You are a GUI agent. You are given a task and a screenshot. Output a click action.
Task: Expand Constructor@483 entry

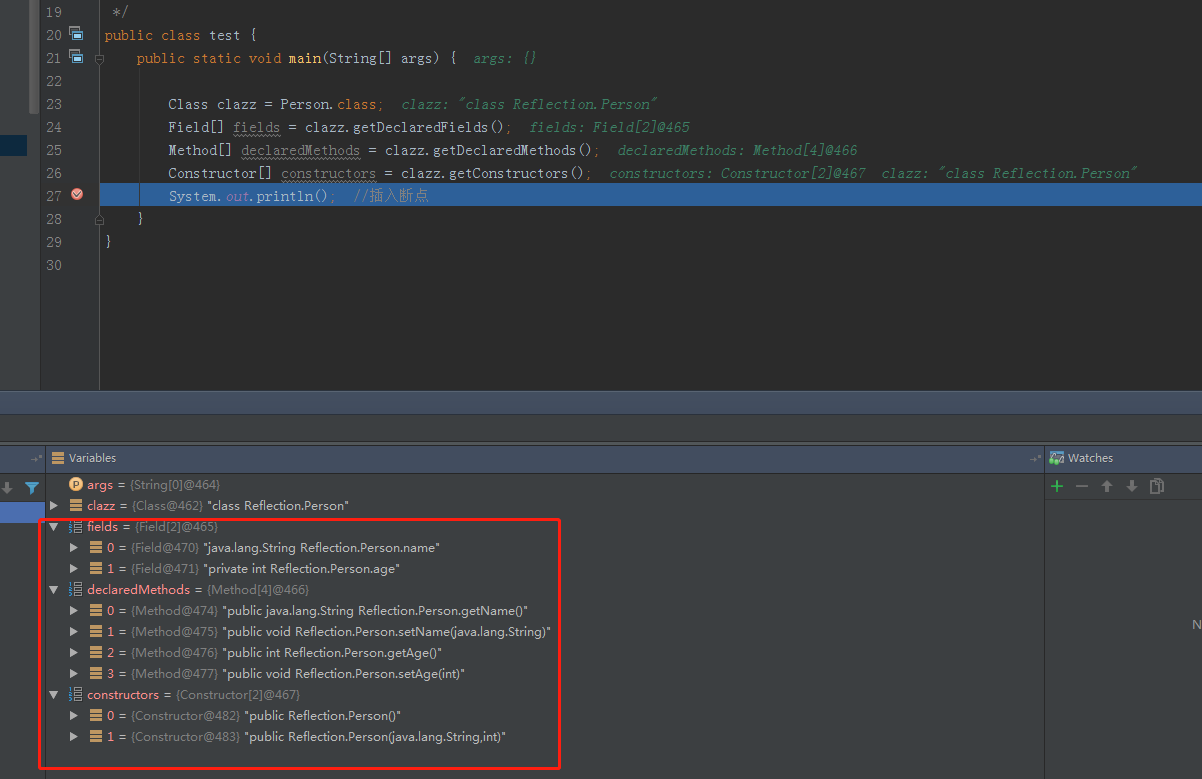pyautogui.click(x=74, y=737)
